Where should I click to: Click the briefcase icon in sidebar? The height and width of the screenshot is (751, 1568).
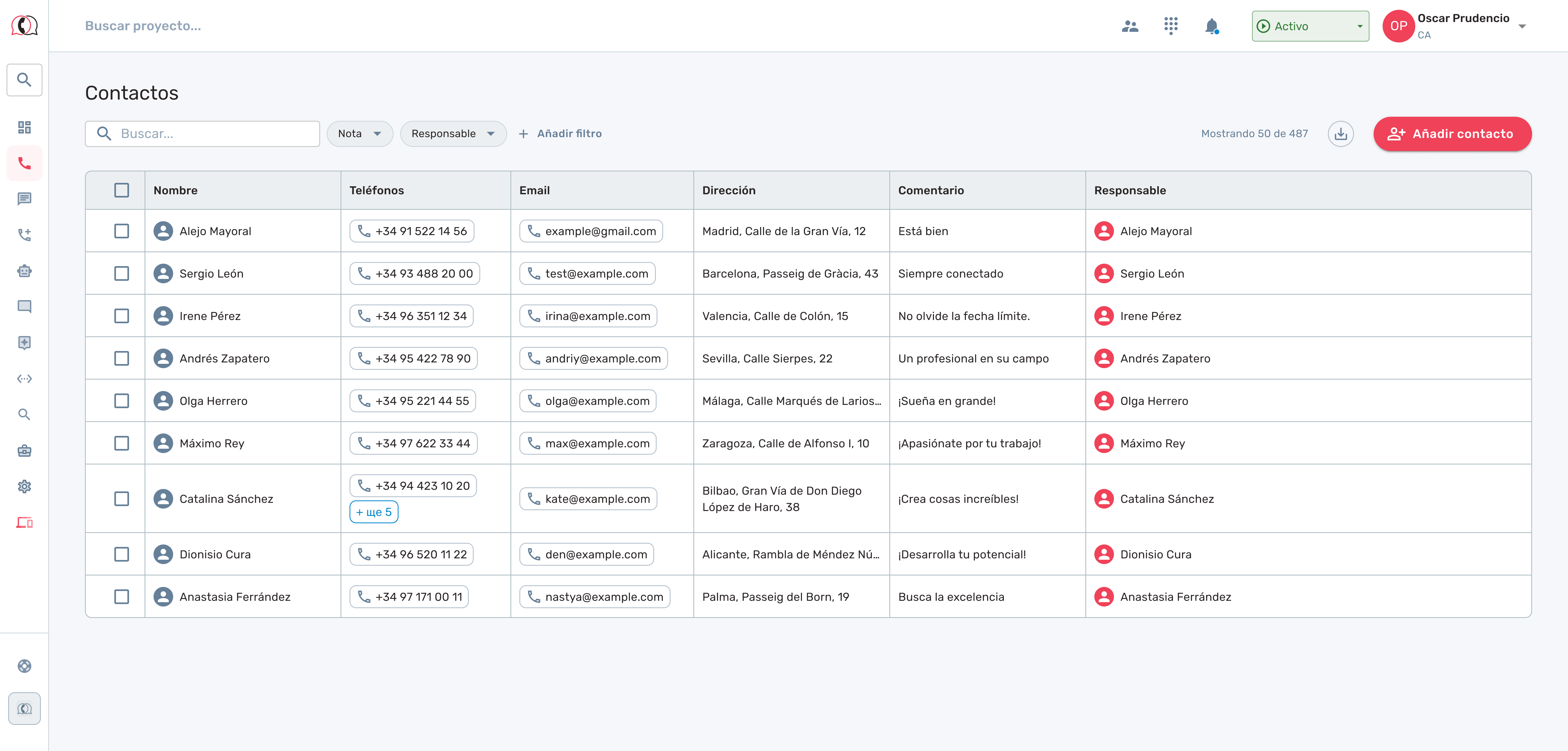24,450
